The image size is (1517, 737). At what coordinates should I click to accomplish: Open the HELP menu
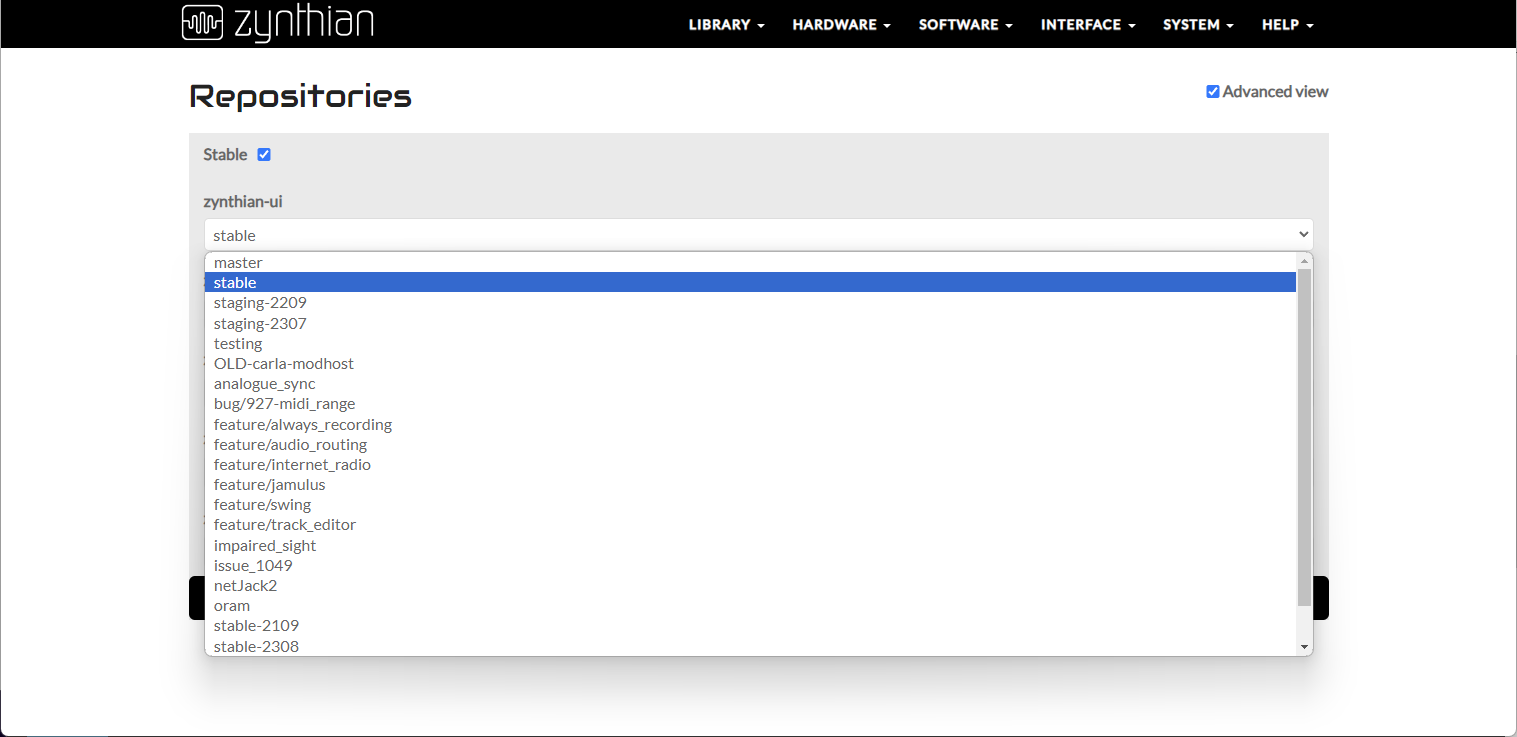click(x=1287, y=25)
